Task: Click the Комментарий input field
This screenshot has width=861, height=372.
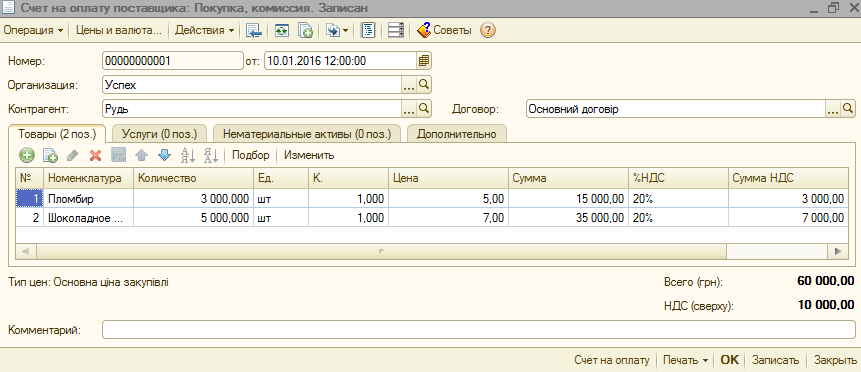Action: click(478, 330)
